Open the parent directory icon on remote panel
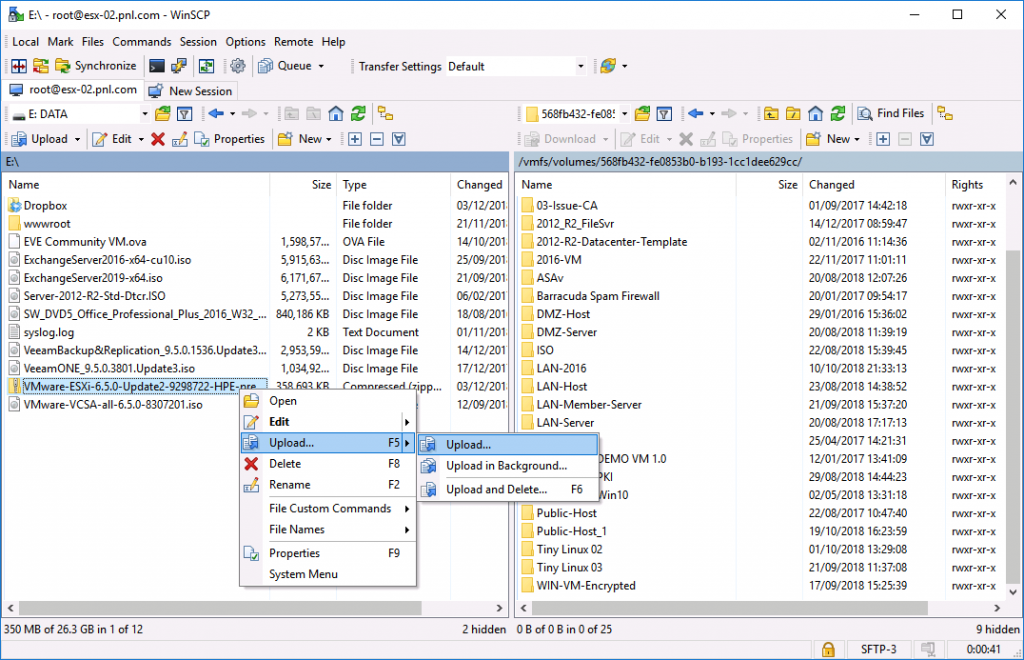 click(x=772, y=113)
